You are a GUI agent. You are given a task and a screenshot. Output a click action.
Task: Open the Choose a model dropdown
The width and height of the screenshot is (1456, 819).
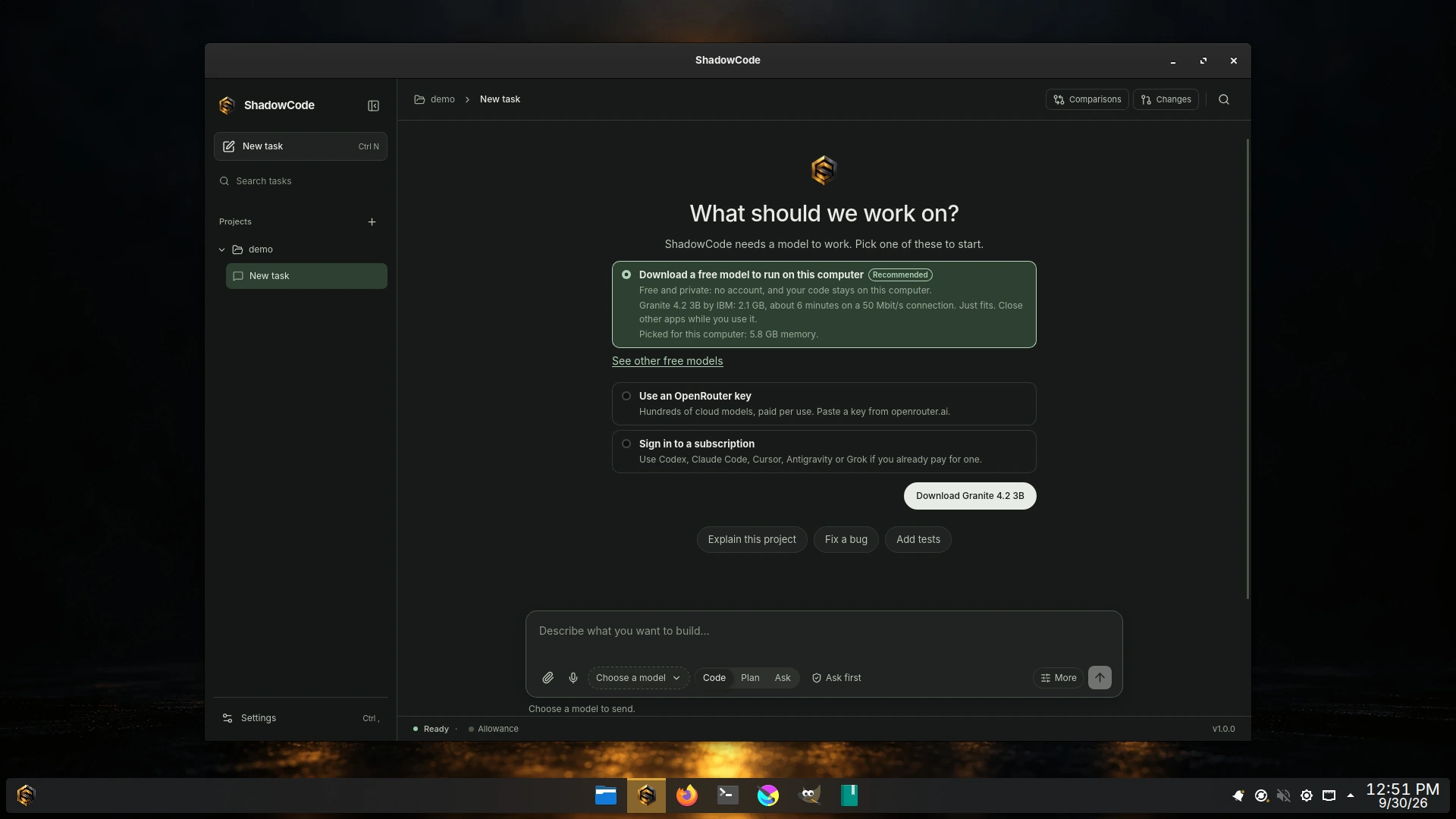coord(638,678)
